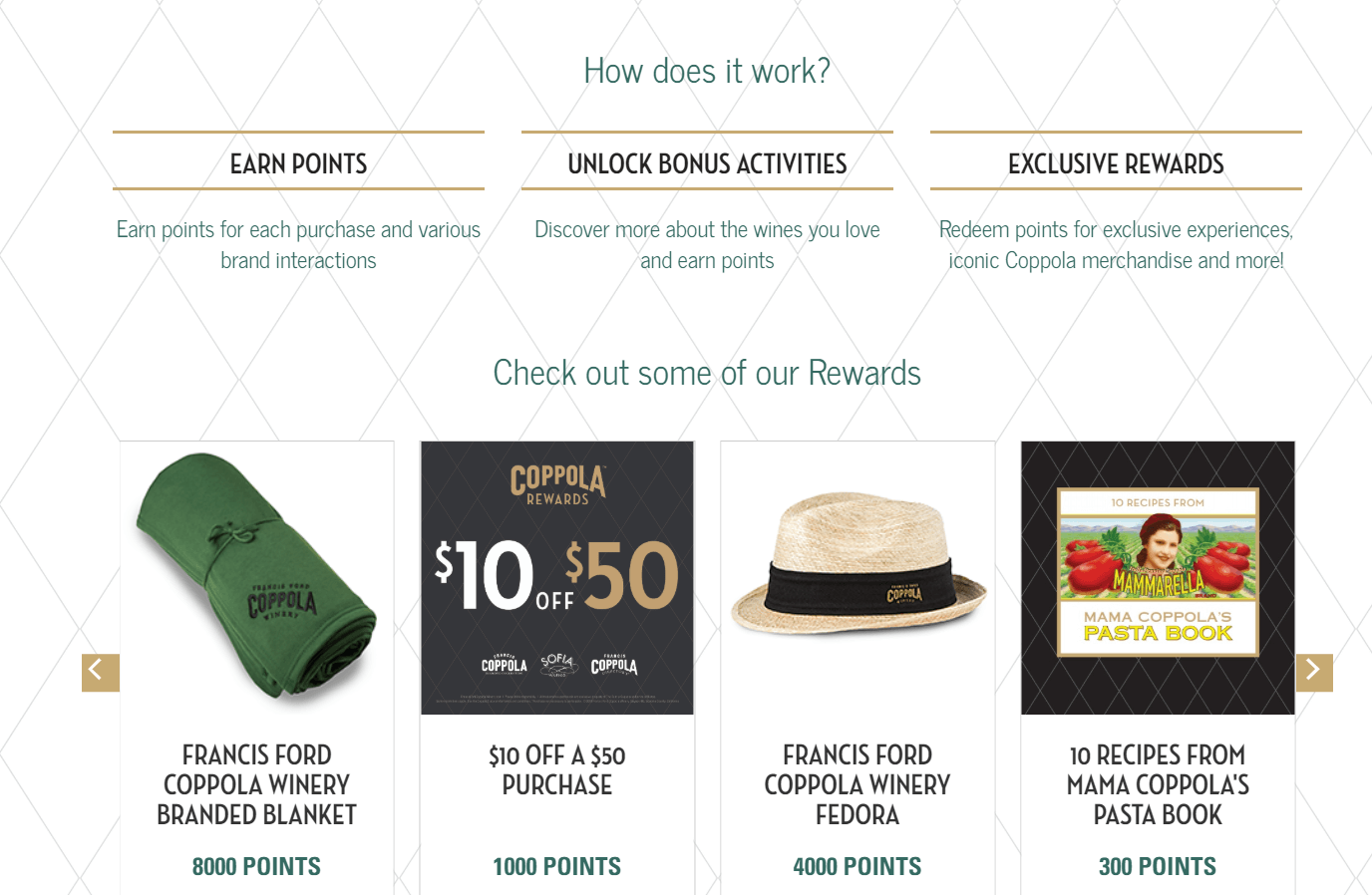Click the Unlock Bonus Activities heading
This screenshot has width=1372, height=895.
(707, 163)
